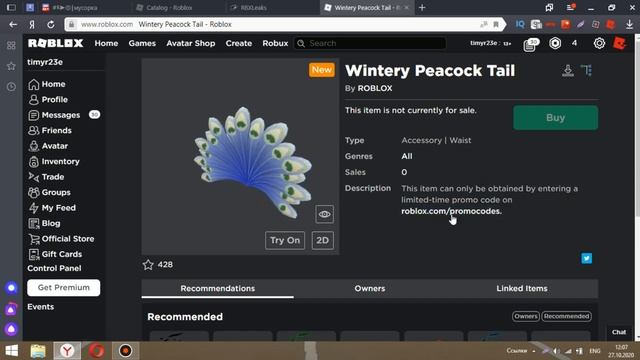Open the settings gear in the Roblox header
640x360 pixels.
pos(599,43)
